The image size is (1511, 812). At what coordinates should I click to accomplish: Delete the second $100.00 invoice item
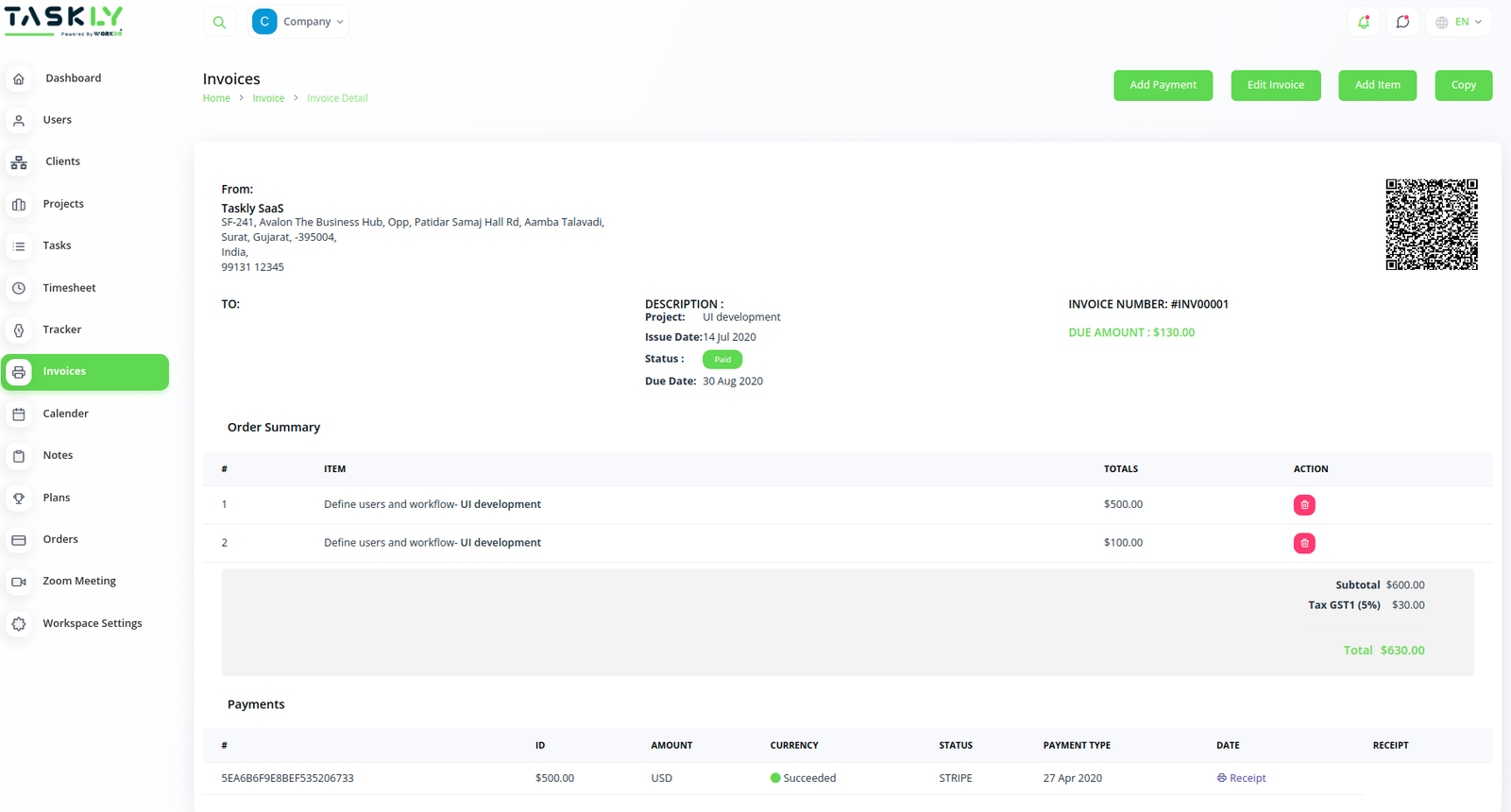[1304, 543]
